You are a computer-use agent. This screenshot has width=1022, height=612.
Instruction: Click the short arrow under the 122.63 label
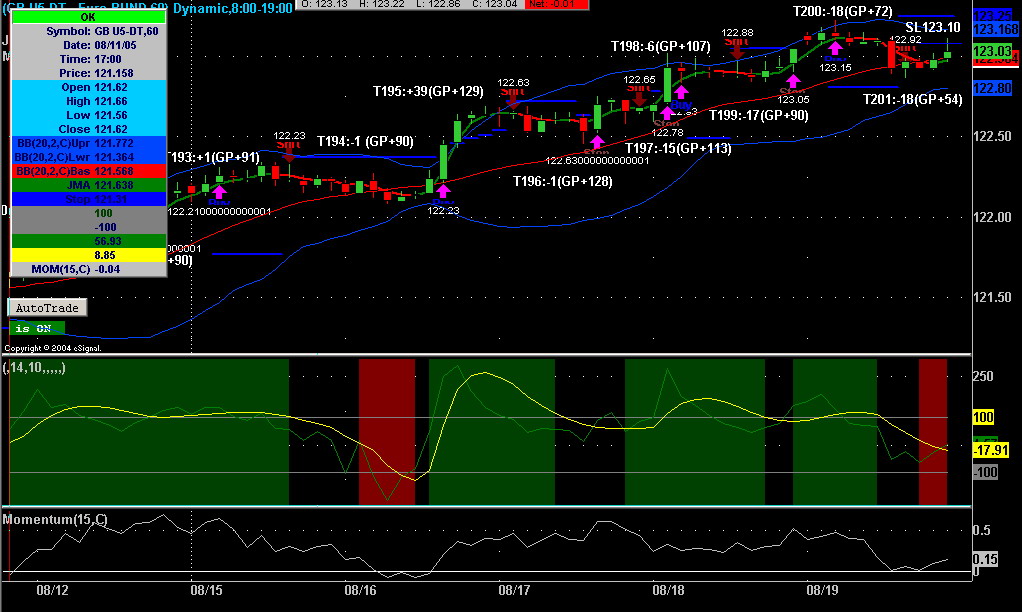tap(512, 101)
